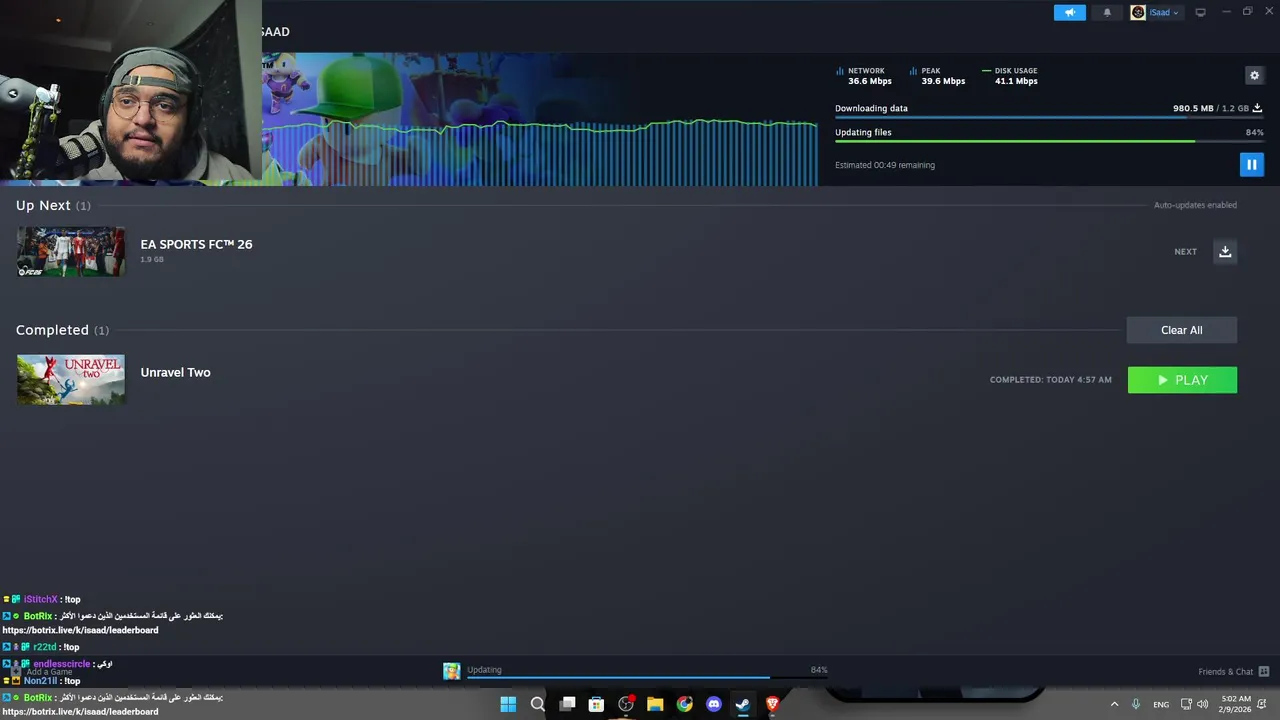Click the Unravel Two title text
This screenshot has height=720, width=1280.
point(175,372)
